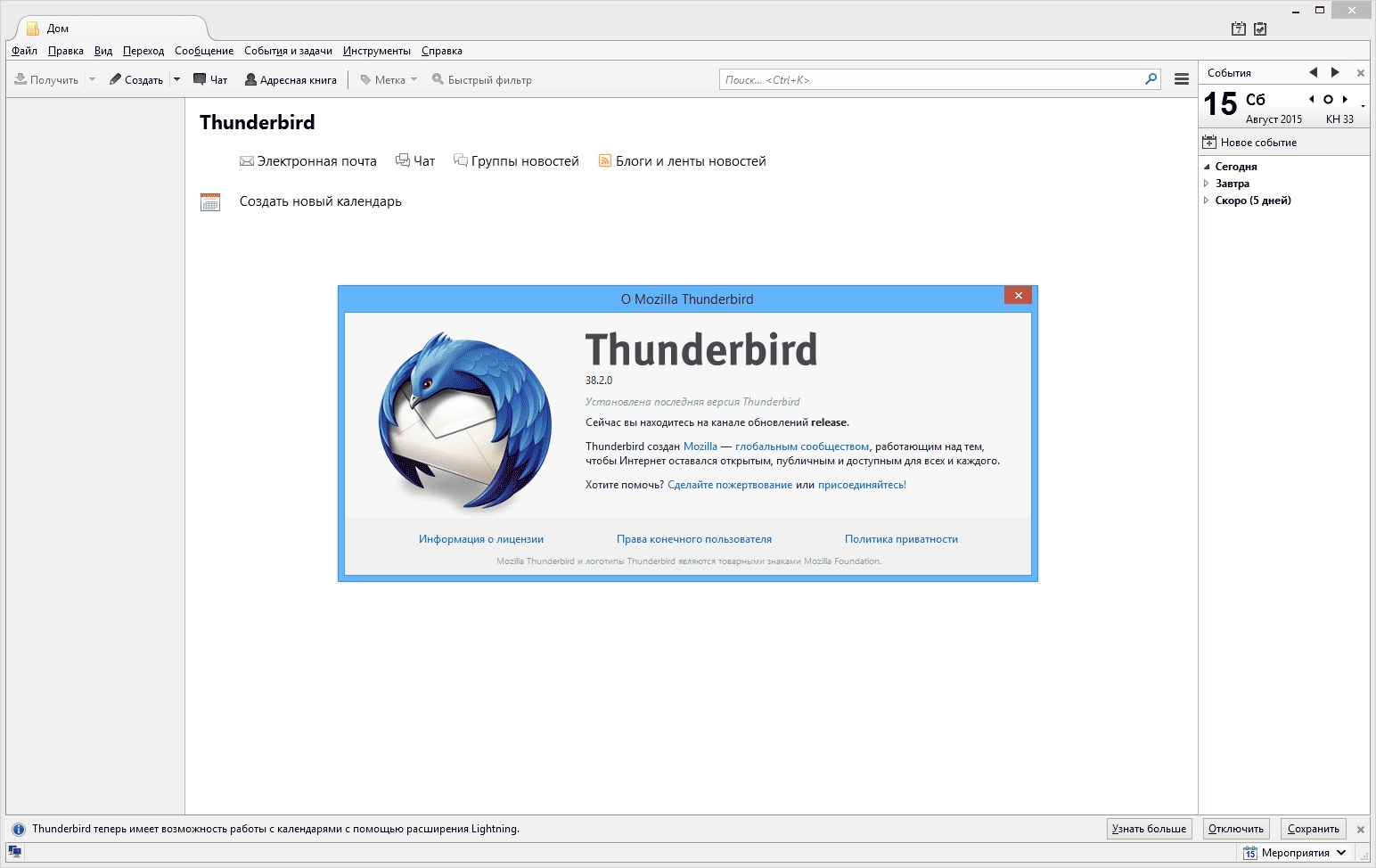The height and width of the screenshot is (868, 1376).
Task: Open the Чат toolbar button
Action: [x=210, y=79]
